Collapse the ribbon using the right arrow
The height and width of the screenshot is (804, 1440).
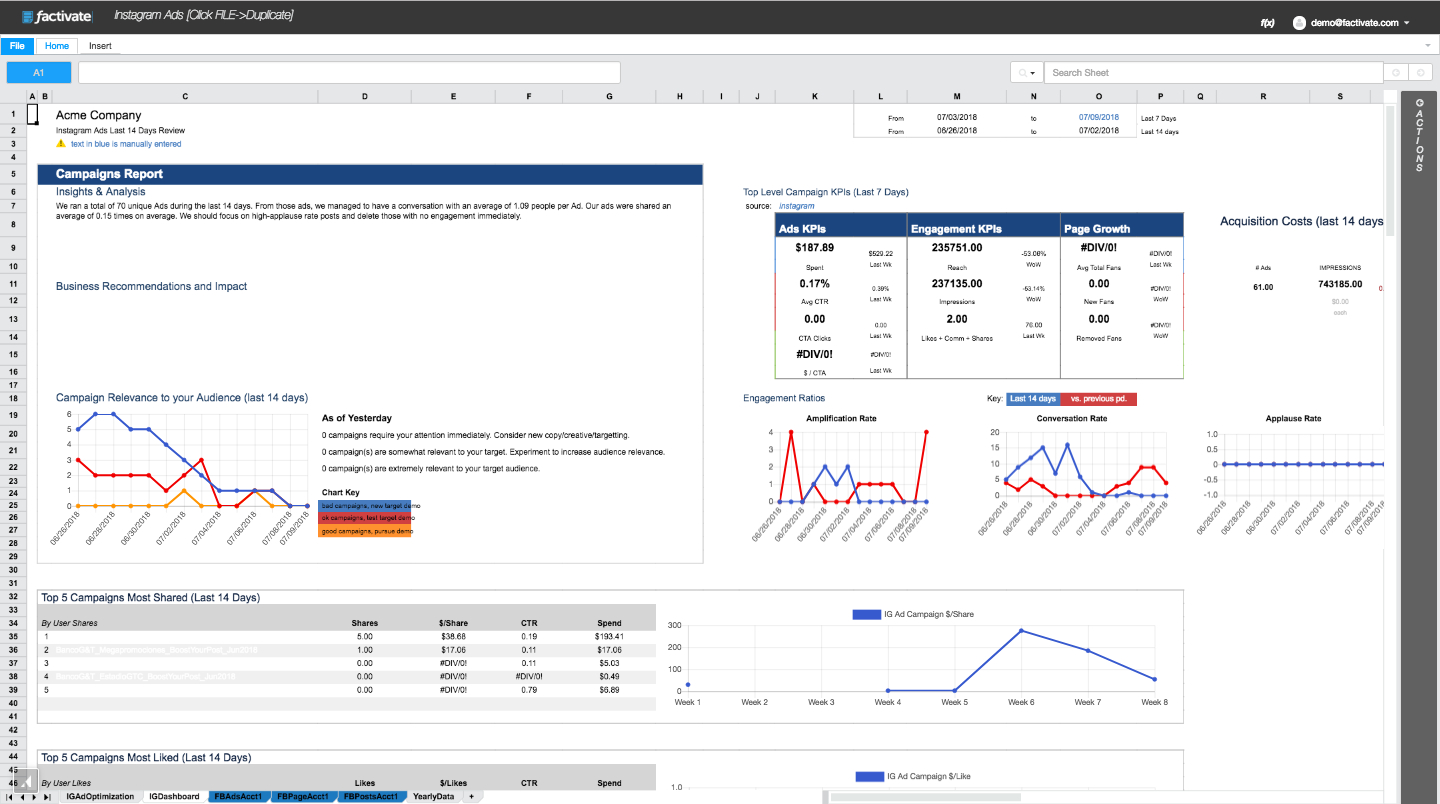click(x=1427, y=46)
